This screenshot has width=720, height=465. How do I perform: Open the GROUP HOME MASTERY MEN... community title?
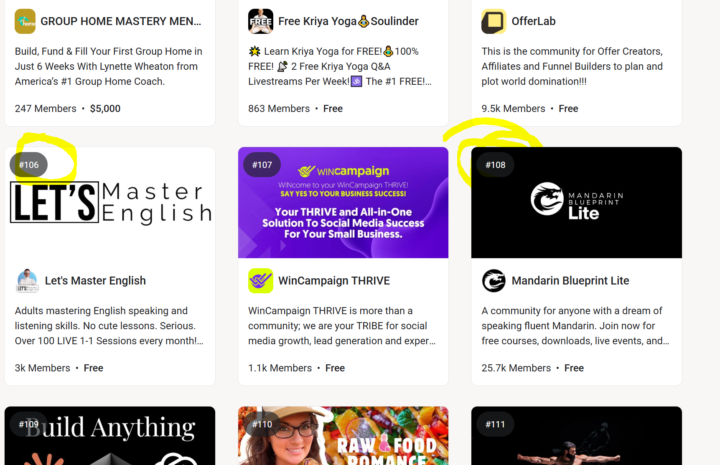coord(121,21)
